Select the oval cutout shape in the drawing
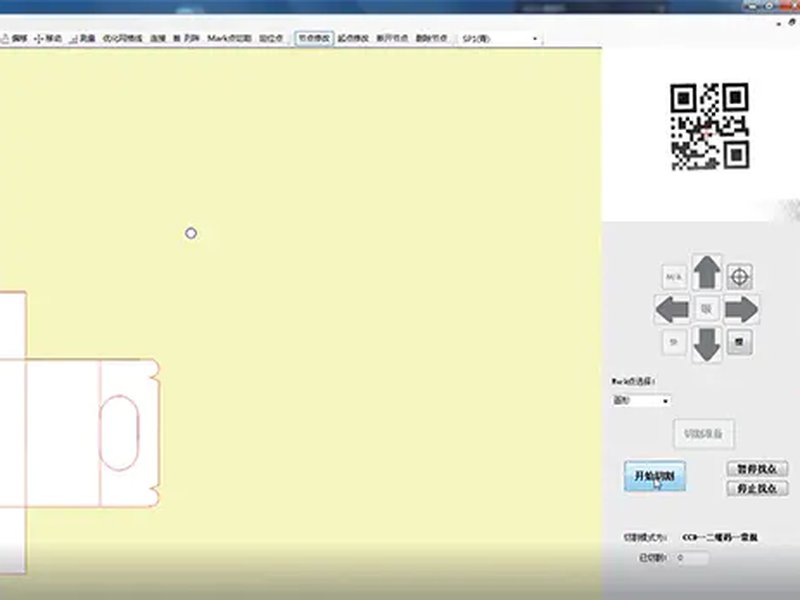The image size is (800, 600). 119,433
